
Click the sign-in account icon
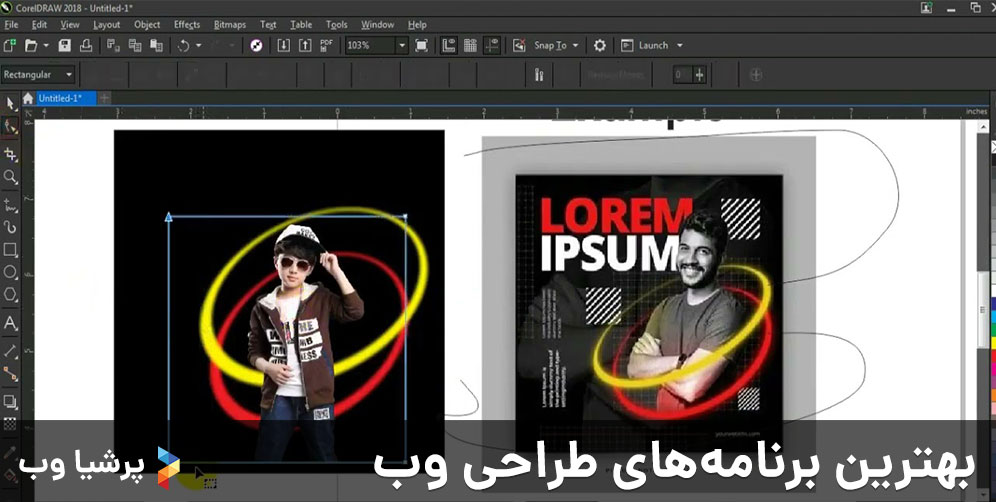[927, 8]
